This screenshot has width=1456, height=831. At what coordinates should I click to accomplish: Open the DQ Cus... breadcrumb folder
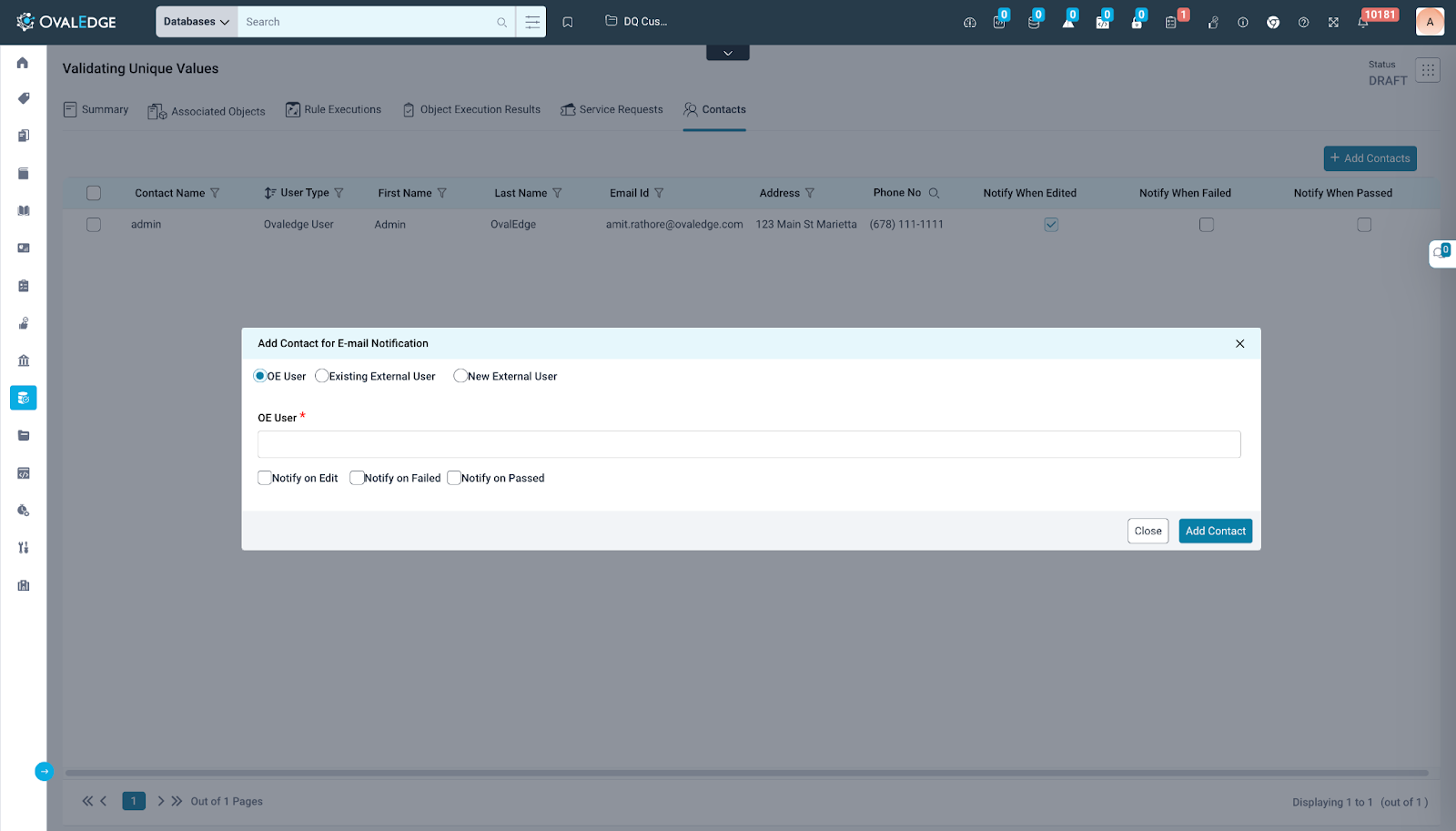(x=636, y=21)
